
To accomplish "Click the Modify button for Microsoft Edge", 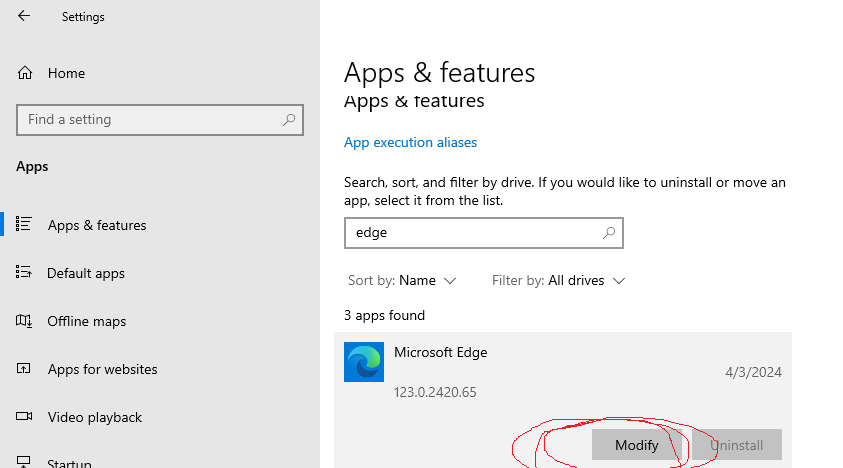I will click(637, 445).
